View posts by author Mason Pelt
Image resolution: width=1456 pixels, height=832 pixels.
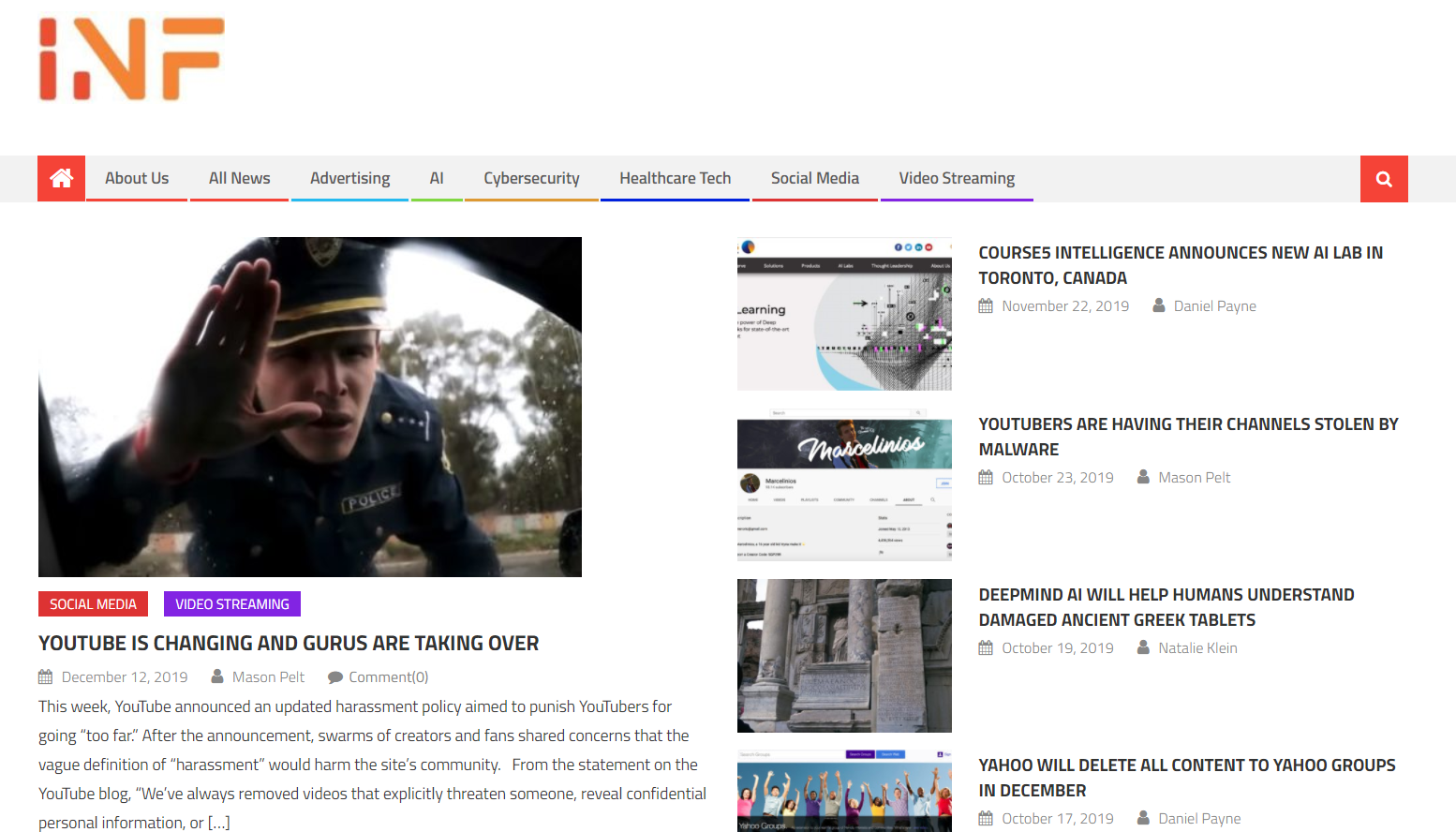pyautogui.click(x=268, y=677)
